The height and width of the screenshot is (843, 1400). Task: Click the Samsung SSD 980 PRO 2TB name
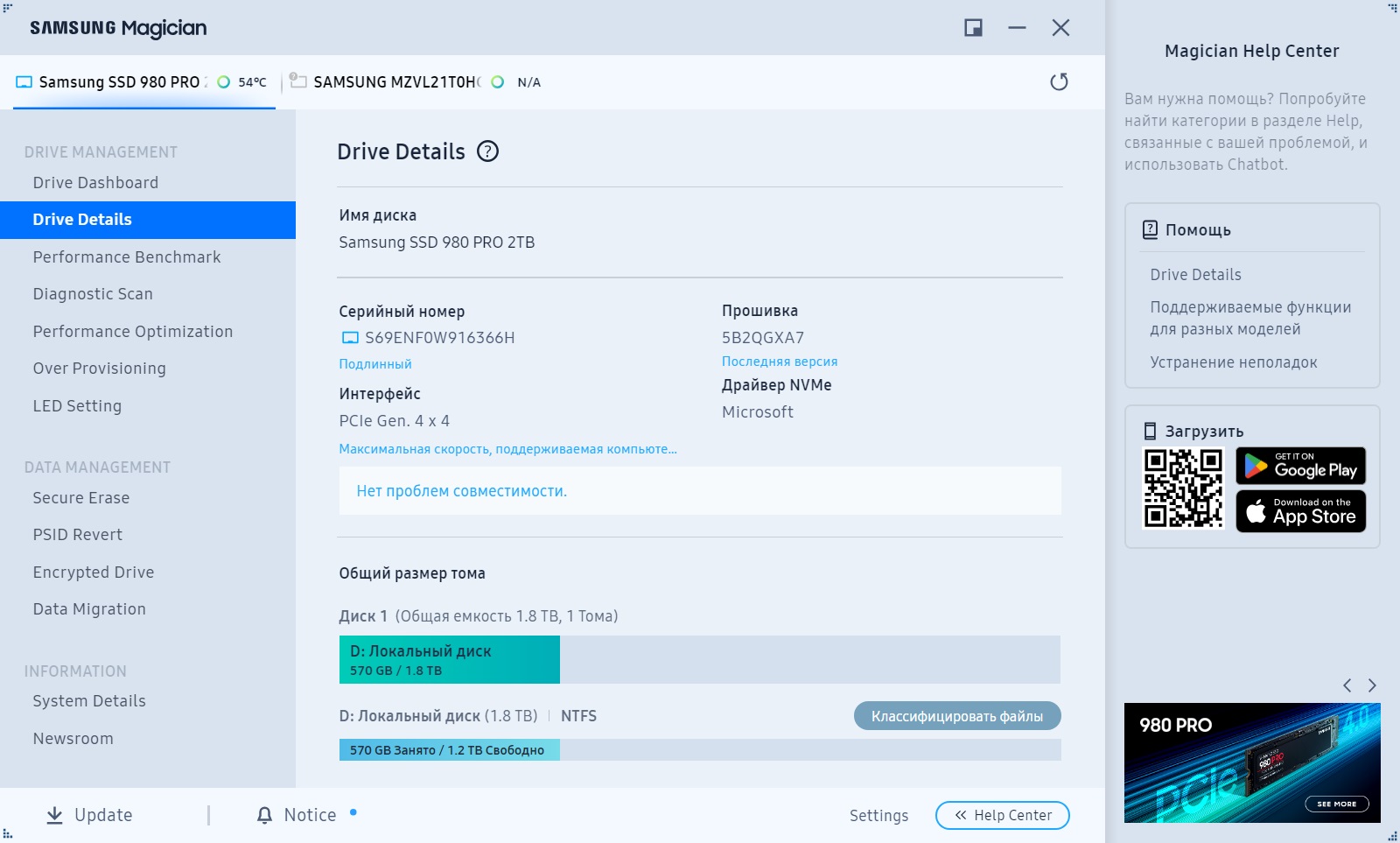tap(437, 242)
